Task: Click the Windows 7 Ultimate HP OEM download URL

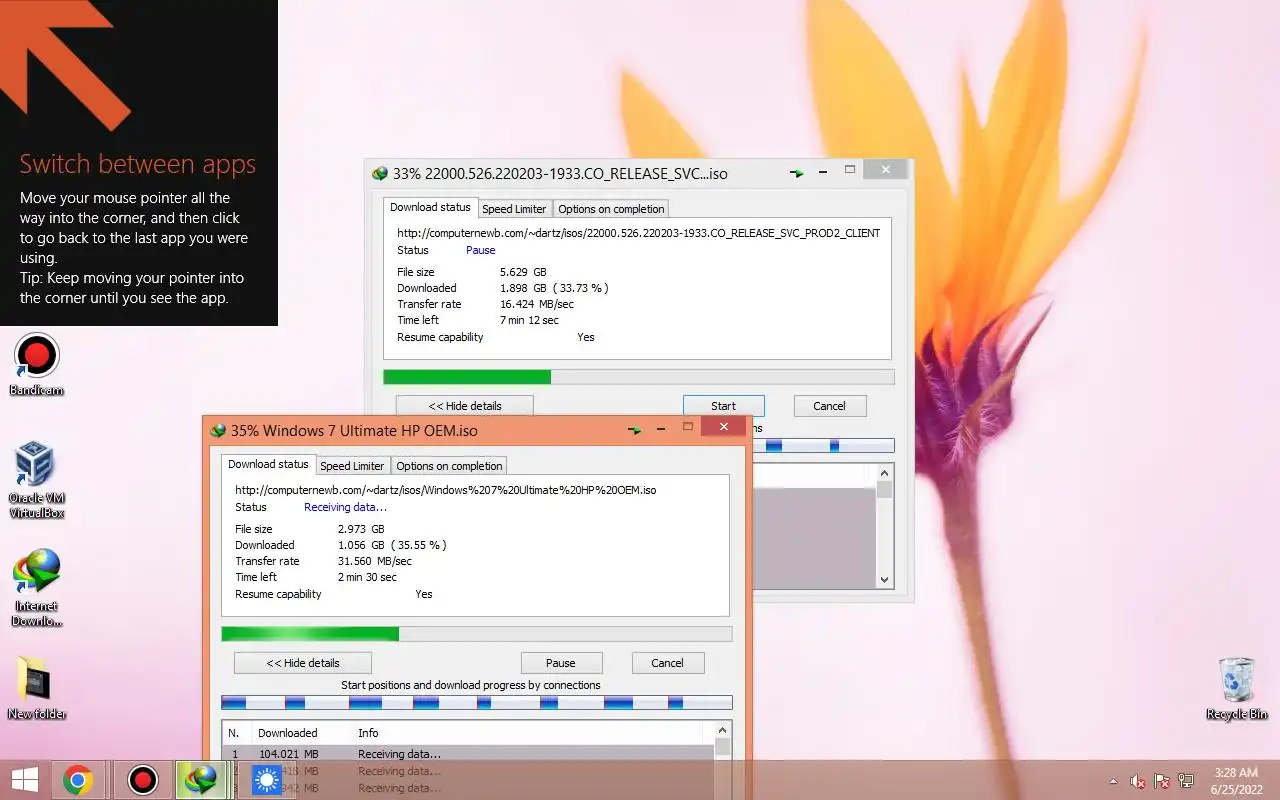Action: [x=445, y=490]
